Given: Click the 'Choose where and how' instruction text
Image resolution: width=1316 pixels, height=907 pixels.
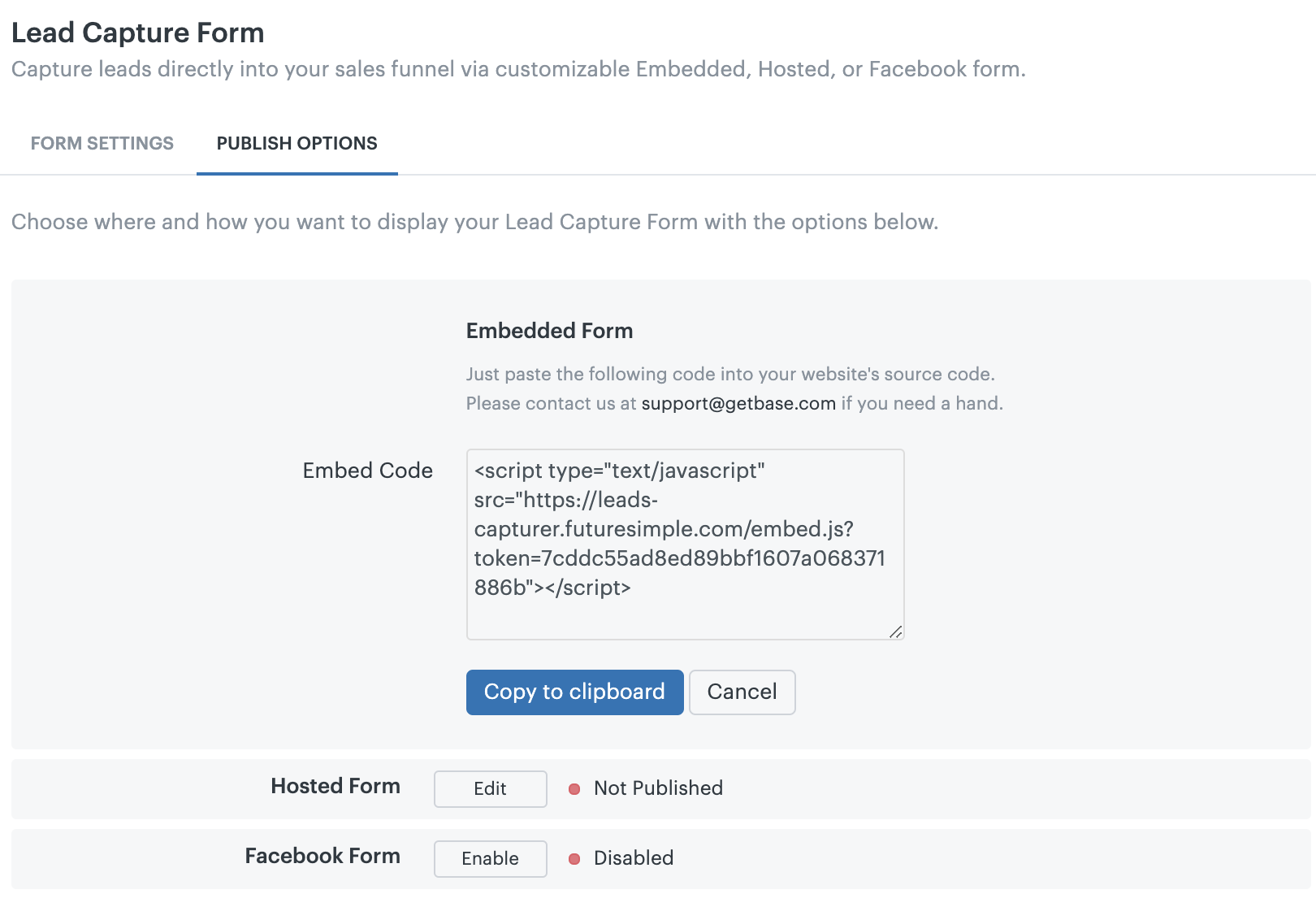Looking at the screenshot, I should coord(474,222).
